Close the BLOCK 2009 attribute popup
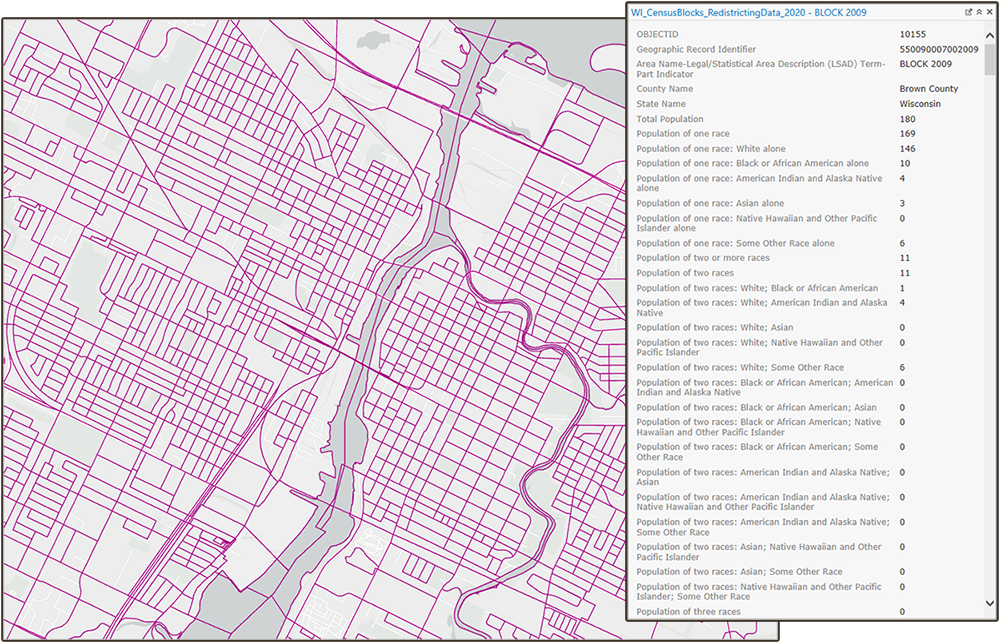Viewport: 1000px width, 643px height. 990,11
